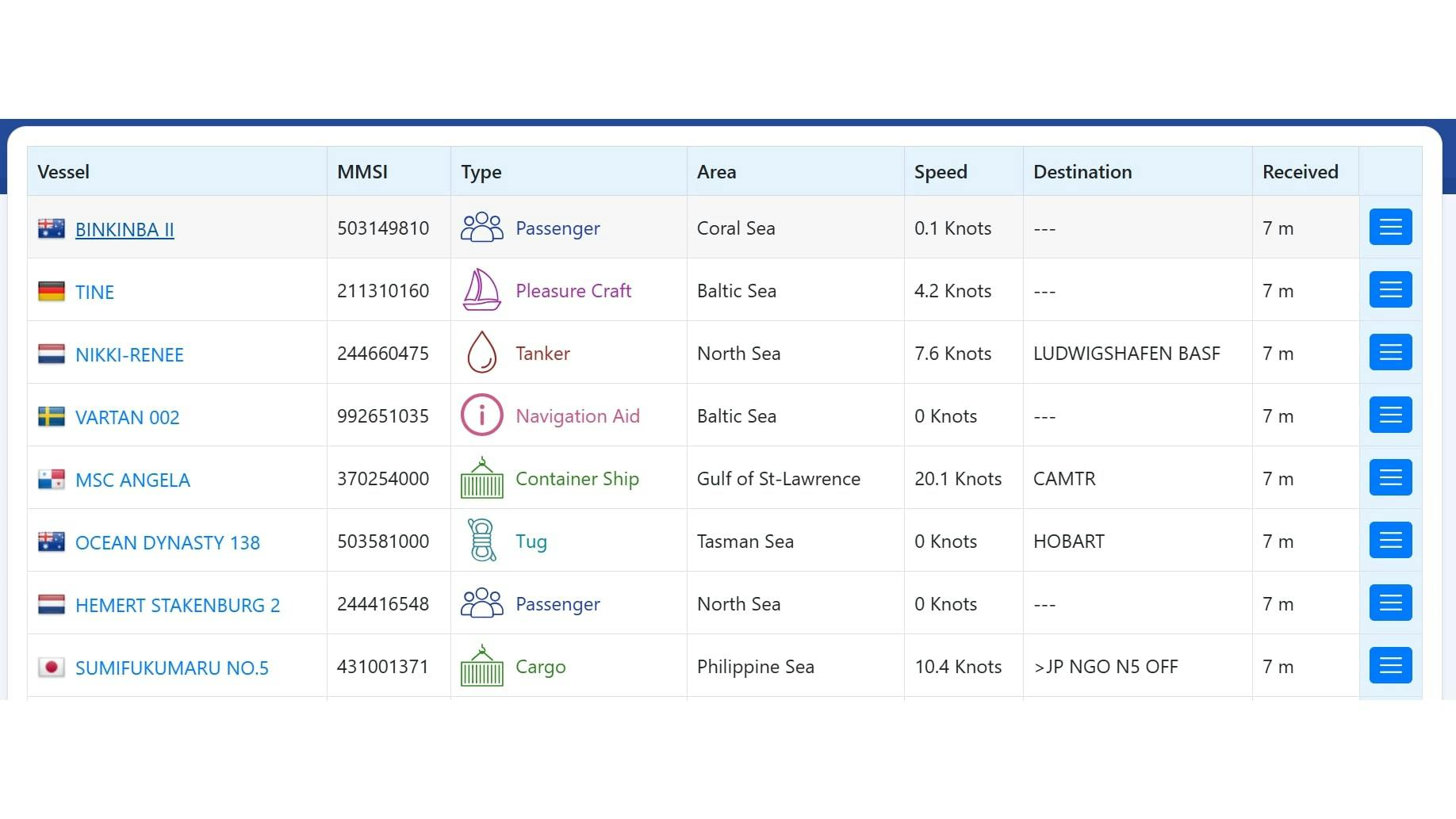This screenshot has width=1456, height=819.
Task: Click the Tug type label
Action: [x=531, y=542]
